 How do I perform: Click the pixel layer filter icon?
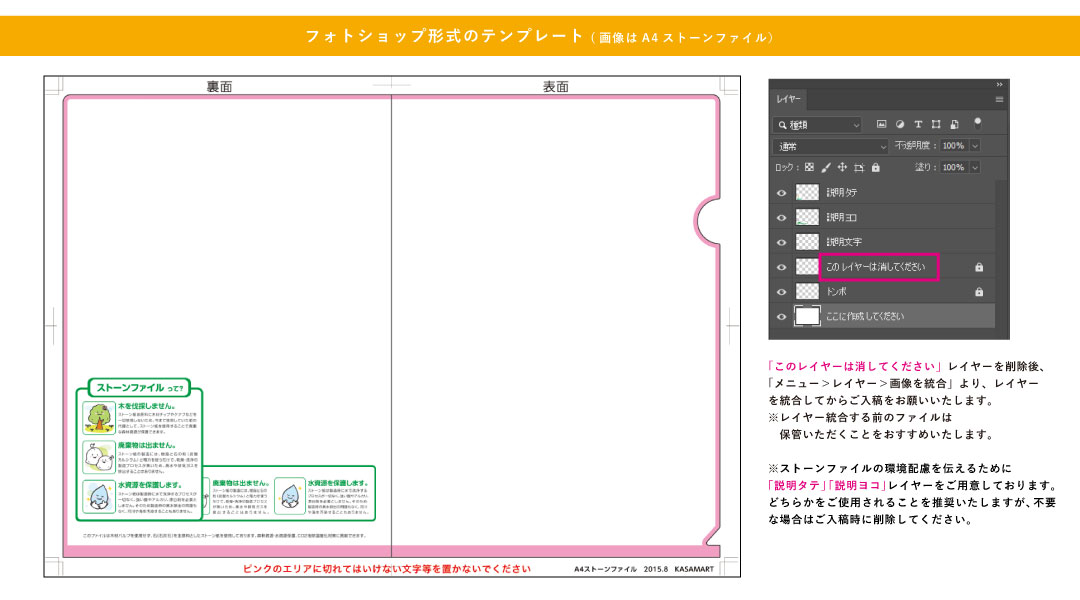click(882, 125)
